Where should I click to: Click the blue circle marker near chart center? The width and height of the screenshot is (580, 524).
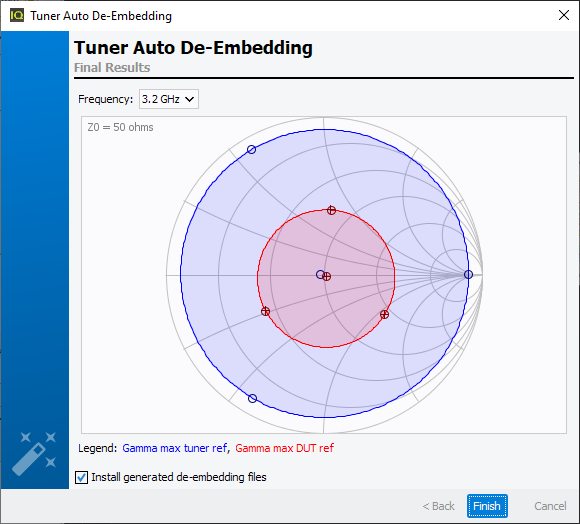[x=320, y=274]
